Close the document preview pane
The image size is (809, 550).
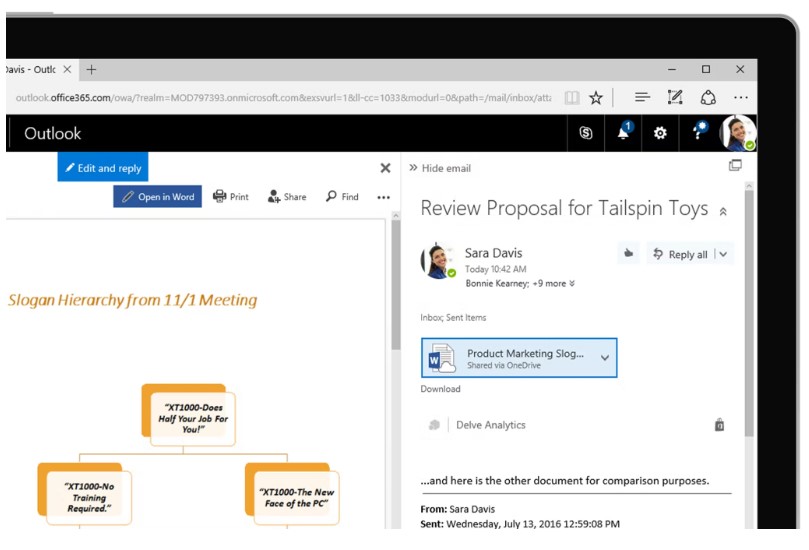point(385,168)
